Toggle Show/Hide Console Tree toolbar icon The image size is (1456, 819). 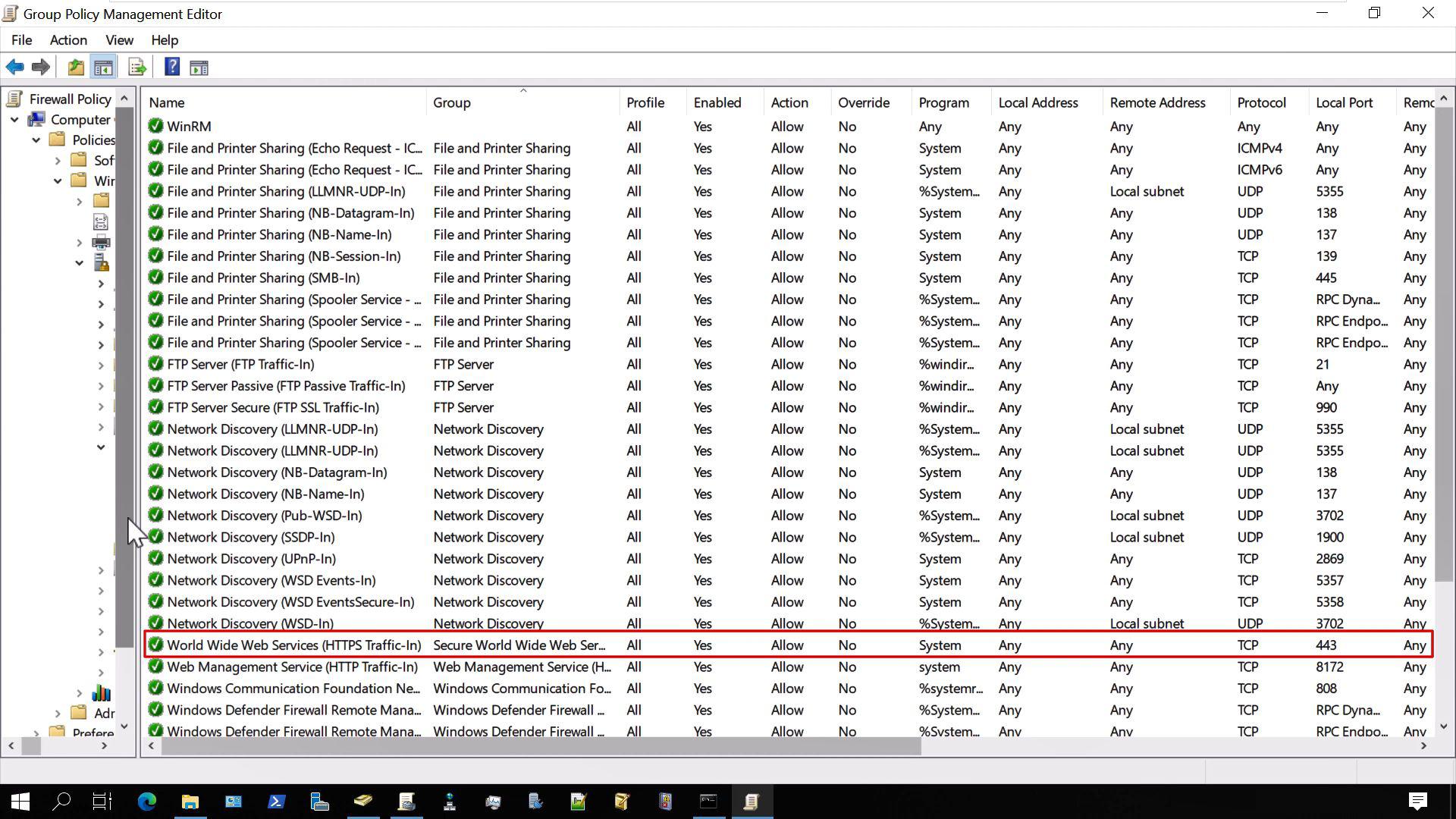click(103, 67)
